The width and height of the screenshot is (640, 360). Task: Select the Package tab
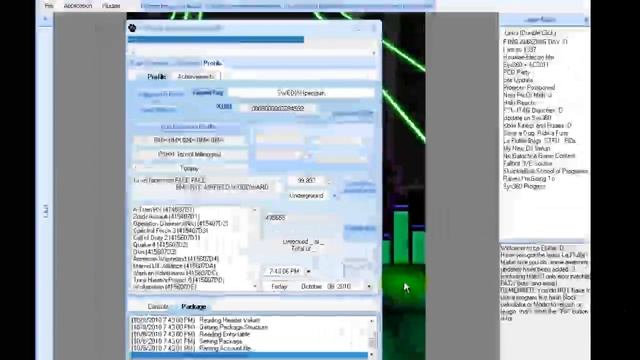point(193,306)
